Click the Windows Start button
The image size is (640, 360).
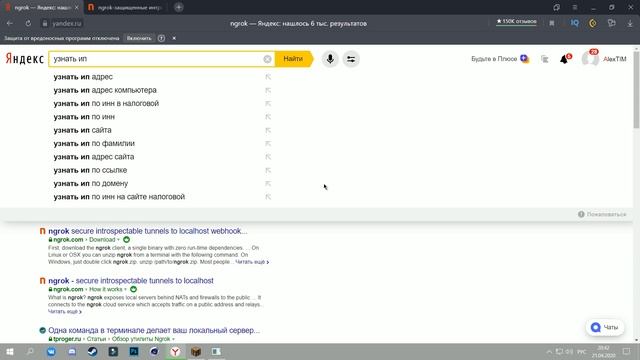10,351
